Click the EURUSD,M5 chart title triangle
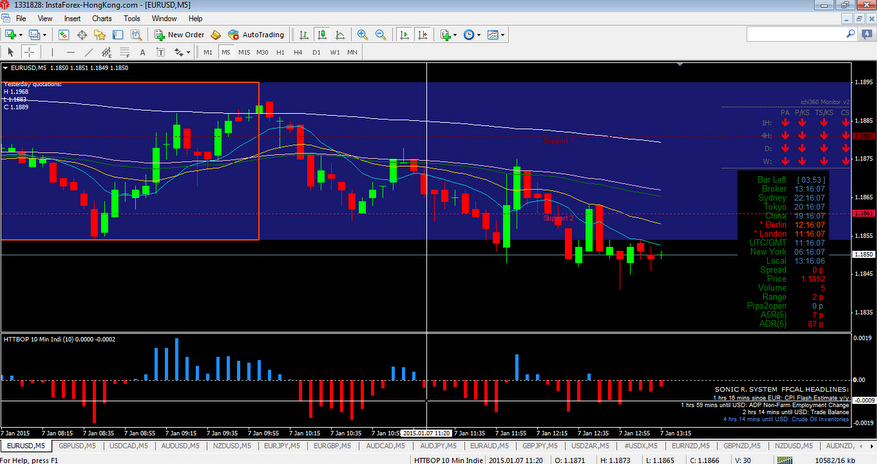The width and height of the screenshot is (877, 464). (x=5, y=68)
